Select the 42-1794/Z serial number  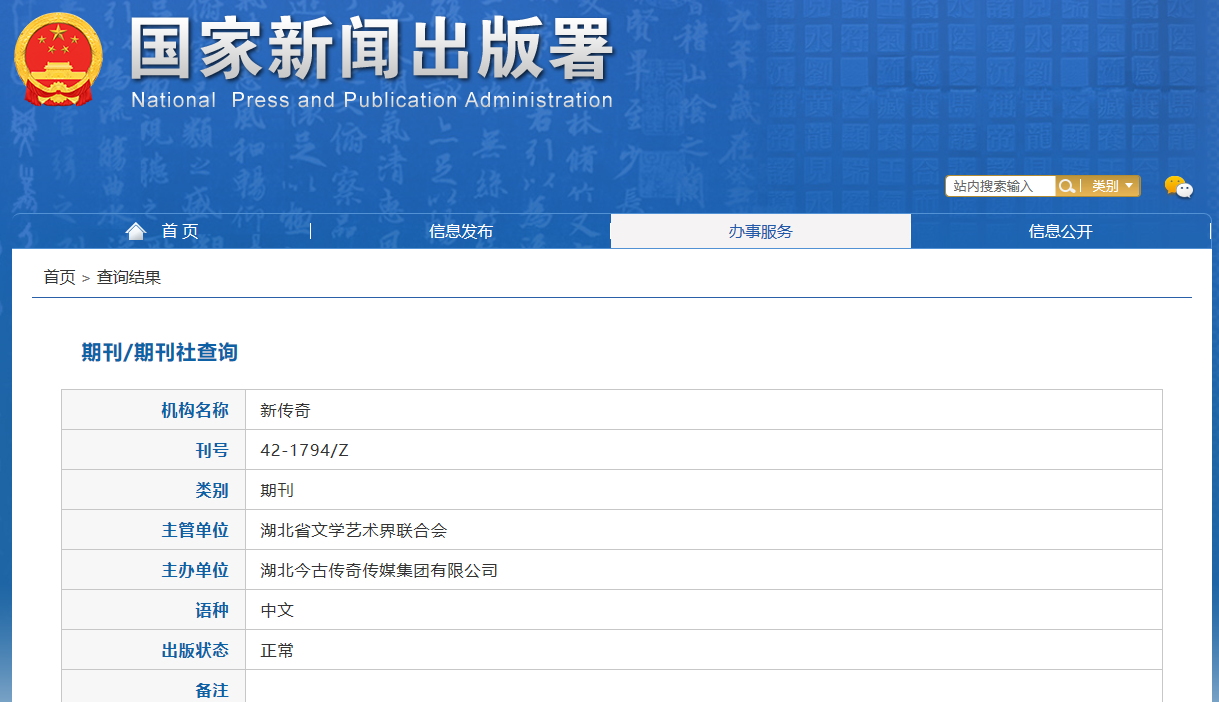[x=304, y=450]
